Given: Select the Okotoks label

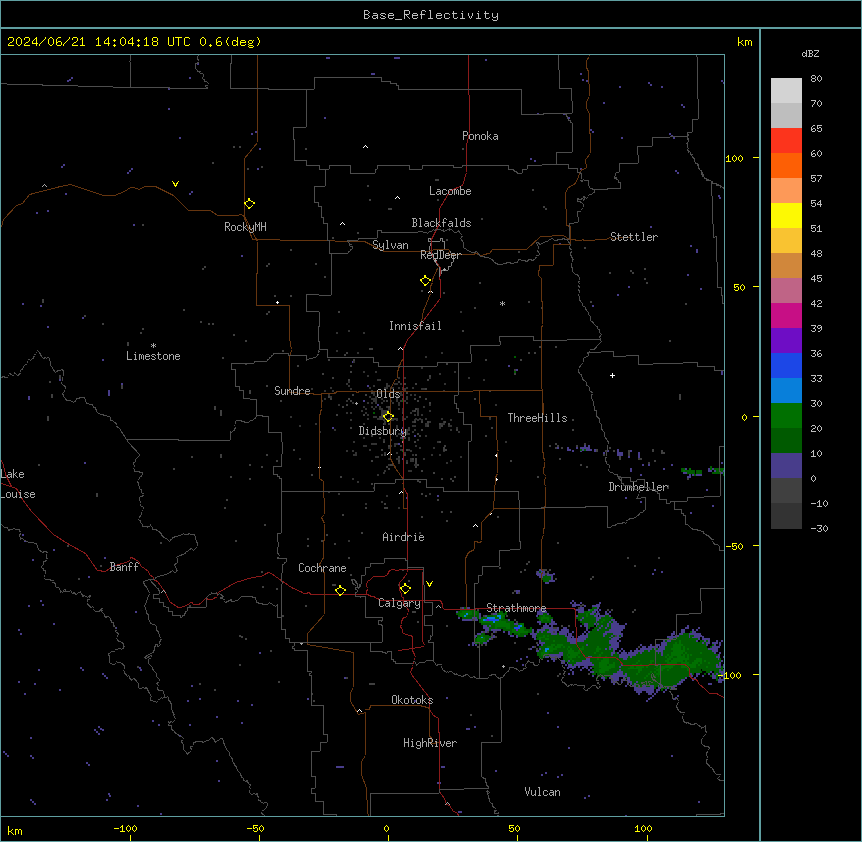Looking at the screenshot, I should [412, 700].
